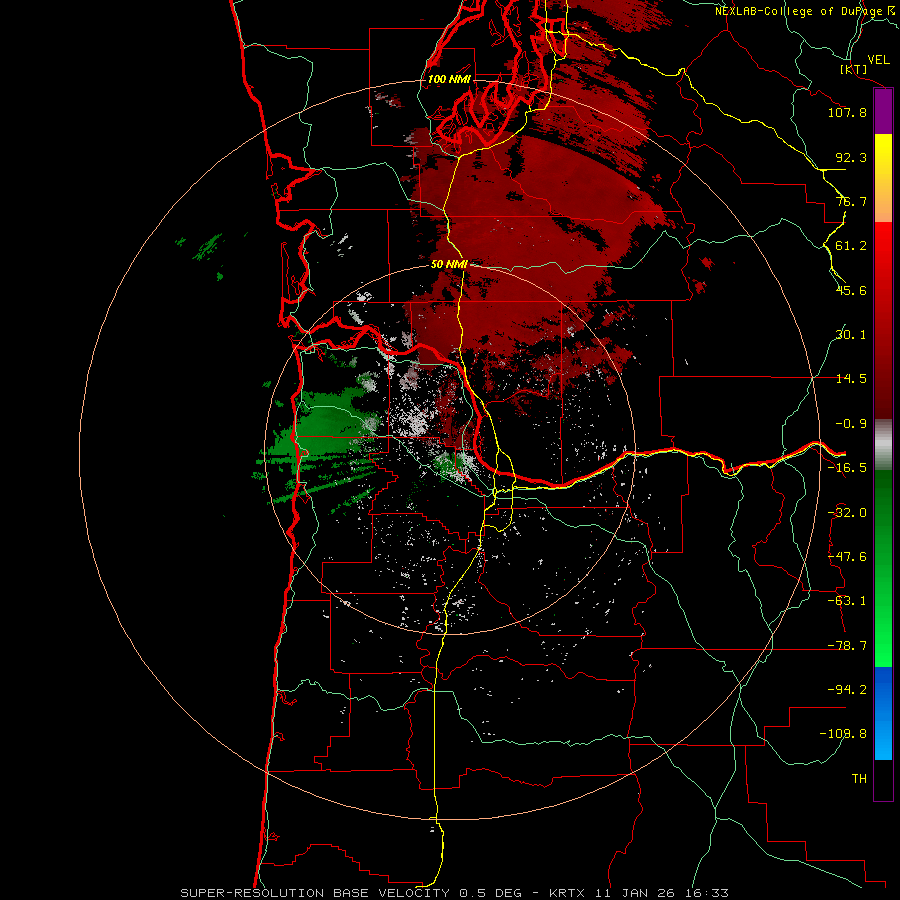This screenshot has height=900, width=900.
Task: Click the [KT] units label
Action: 854,69
